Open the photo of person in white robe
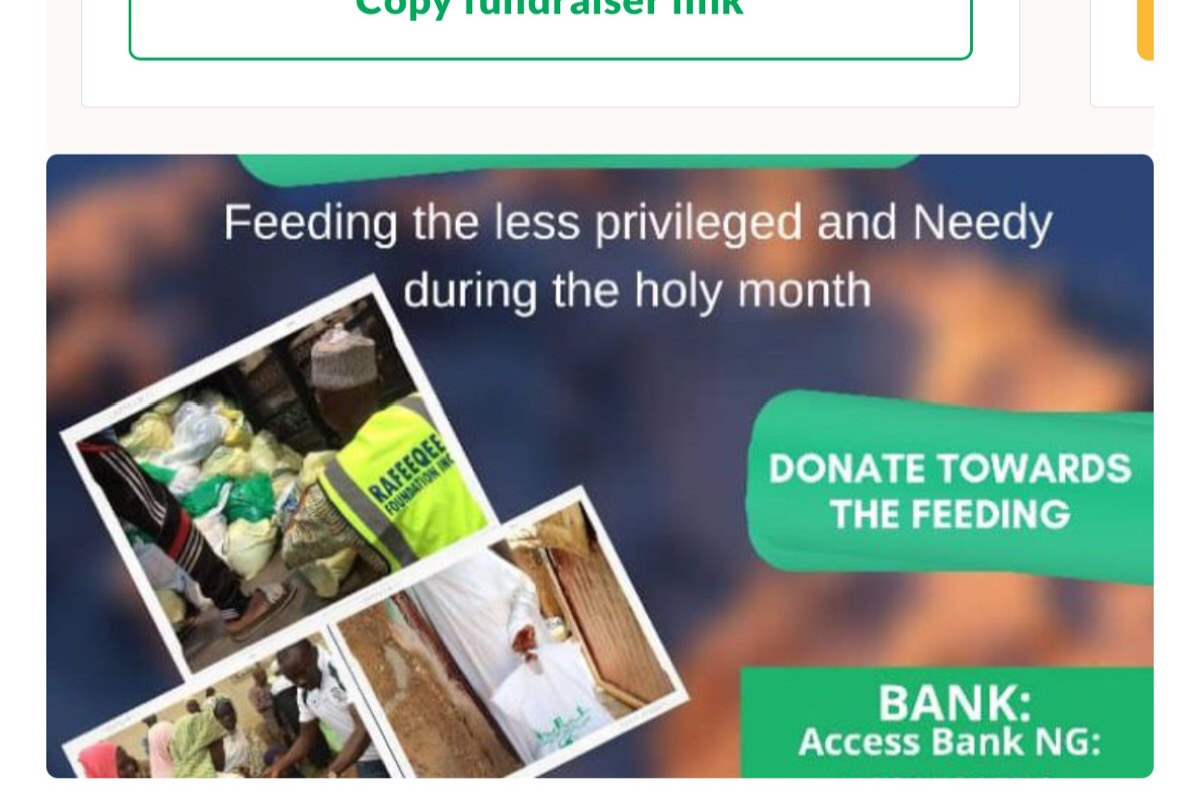 pos(510,640)
